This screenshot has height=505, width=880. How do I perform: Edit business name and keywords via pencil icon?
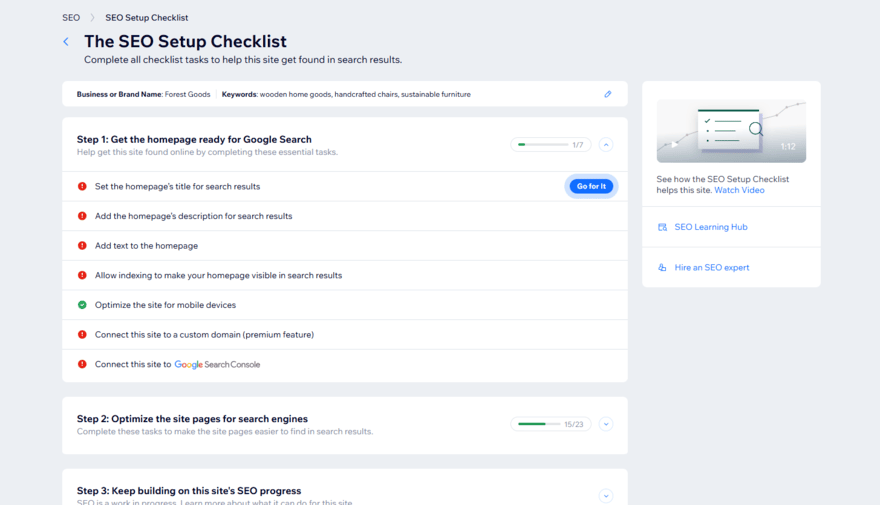point(608,94)
